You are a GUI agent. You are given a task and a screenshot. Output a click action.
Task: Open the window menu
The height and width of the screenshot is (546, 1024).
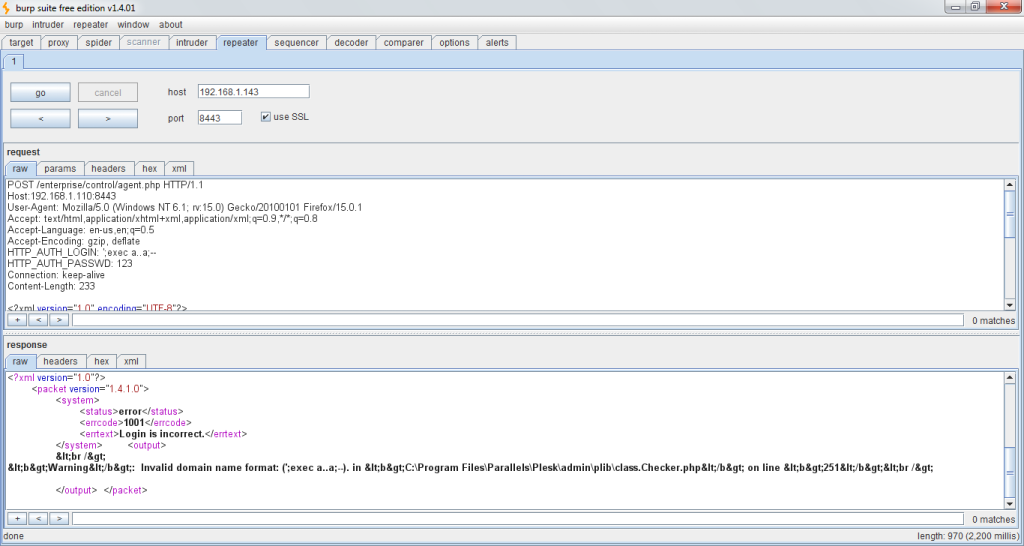[133, 25]
